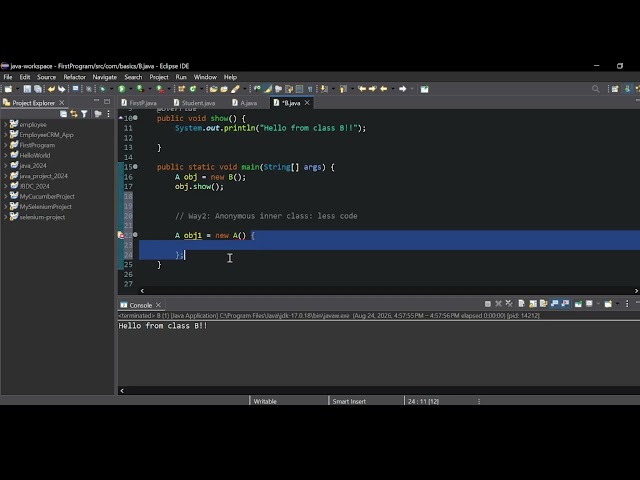Screen dimensions: 640x480
Task: Open the Window menu
Action: tap(205, 77)
